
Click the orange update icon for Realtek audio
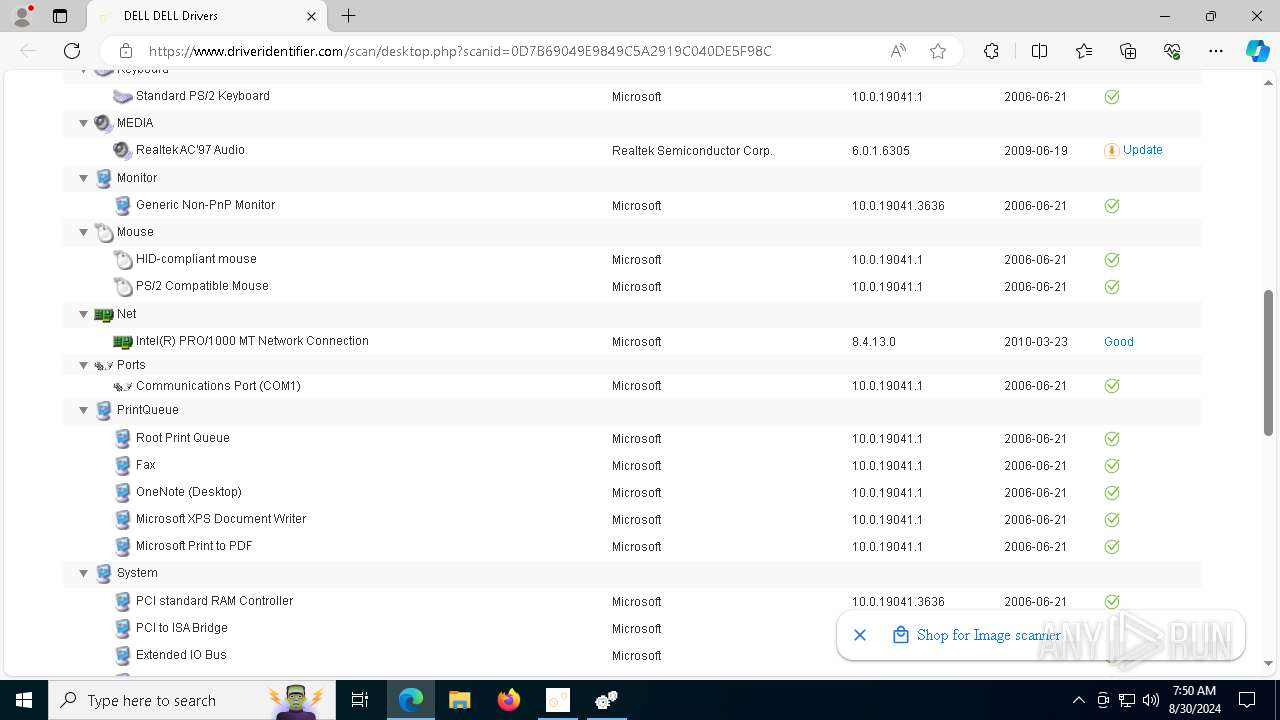[x=1111, y=150]
